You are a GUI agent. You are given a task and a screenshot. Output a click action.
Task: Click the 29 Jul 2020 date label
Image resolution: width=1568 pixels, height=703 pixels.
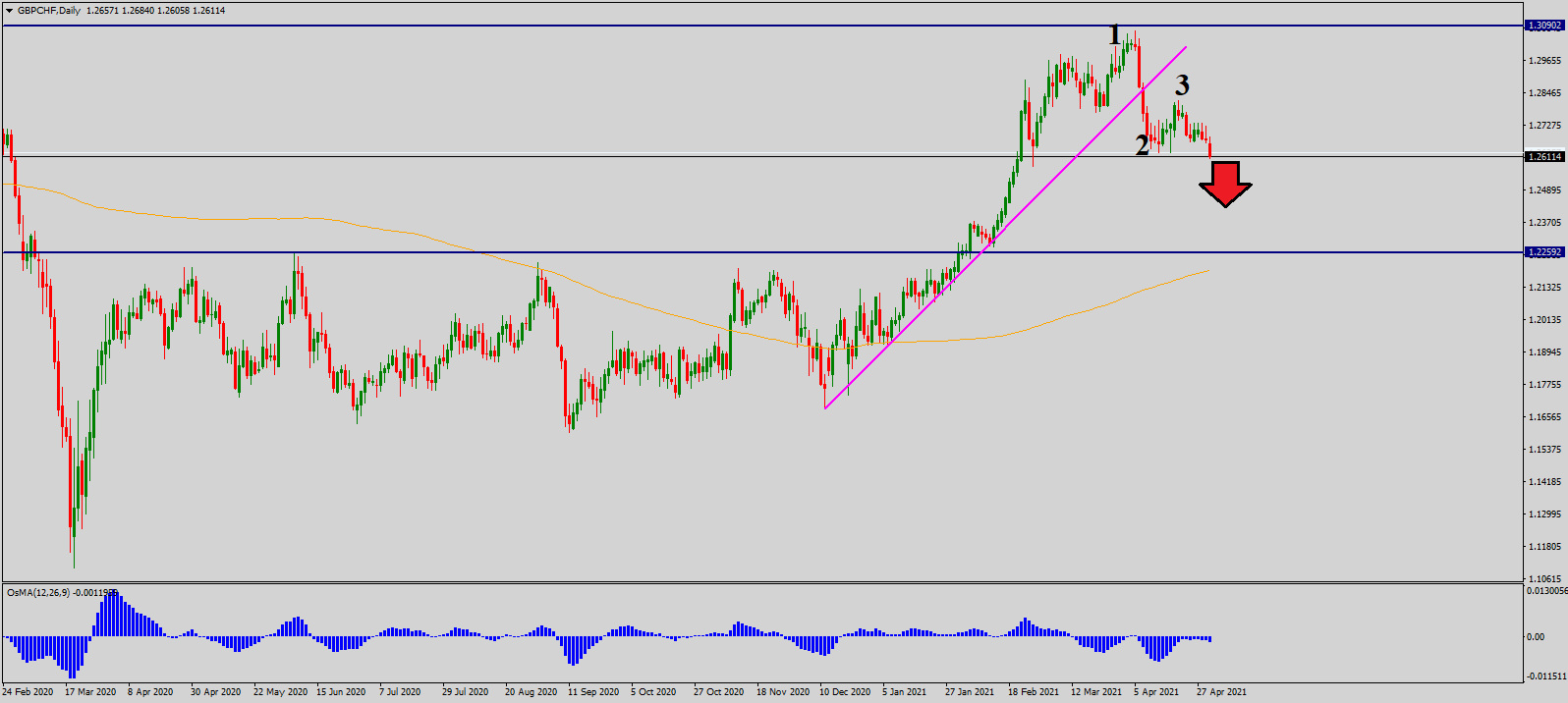465,692
